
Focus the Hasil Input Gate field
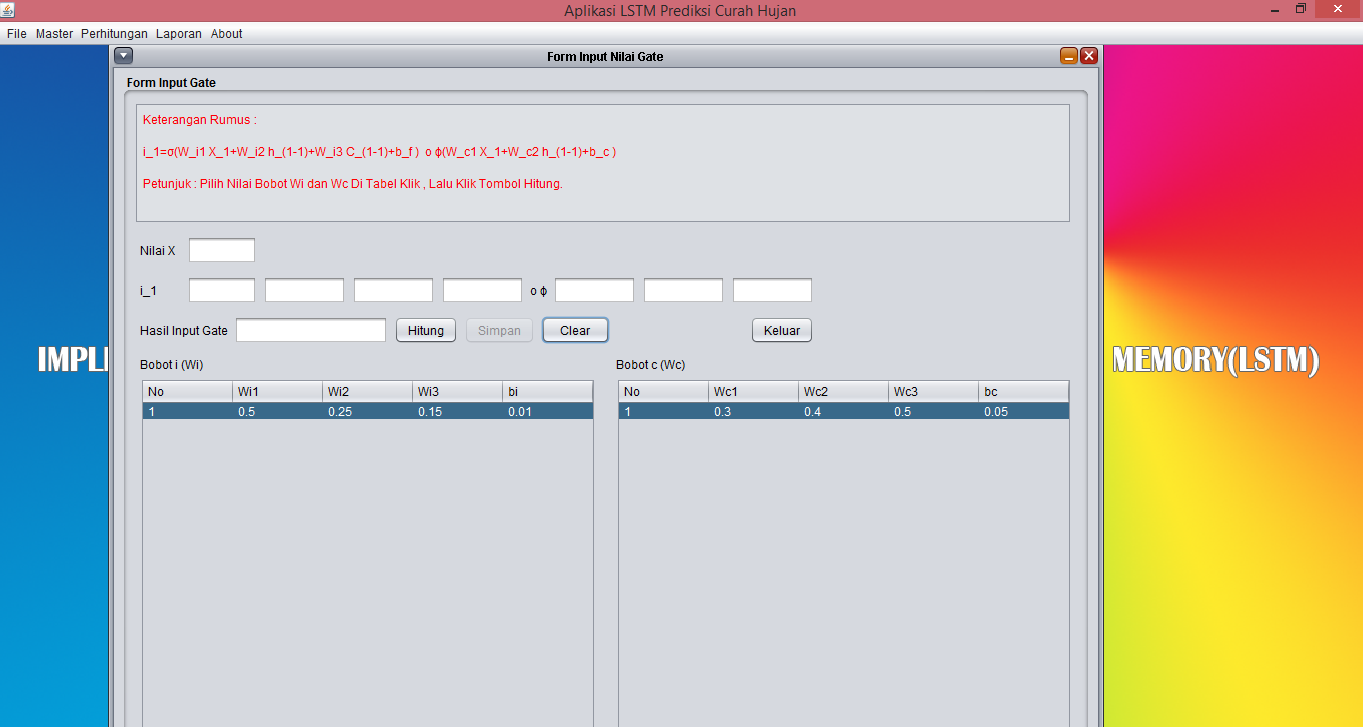(x=310, y=329)
